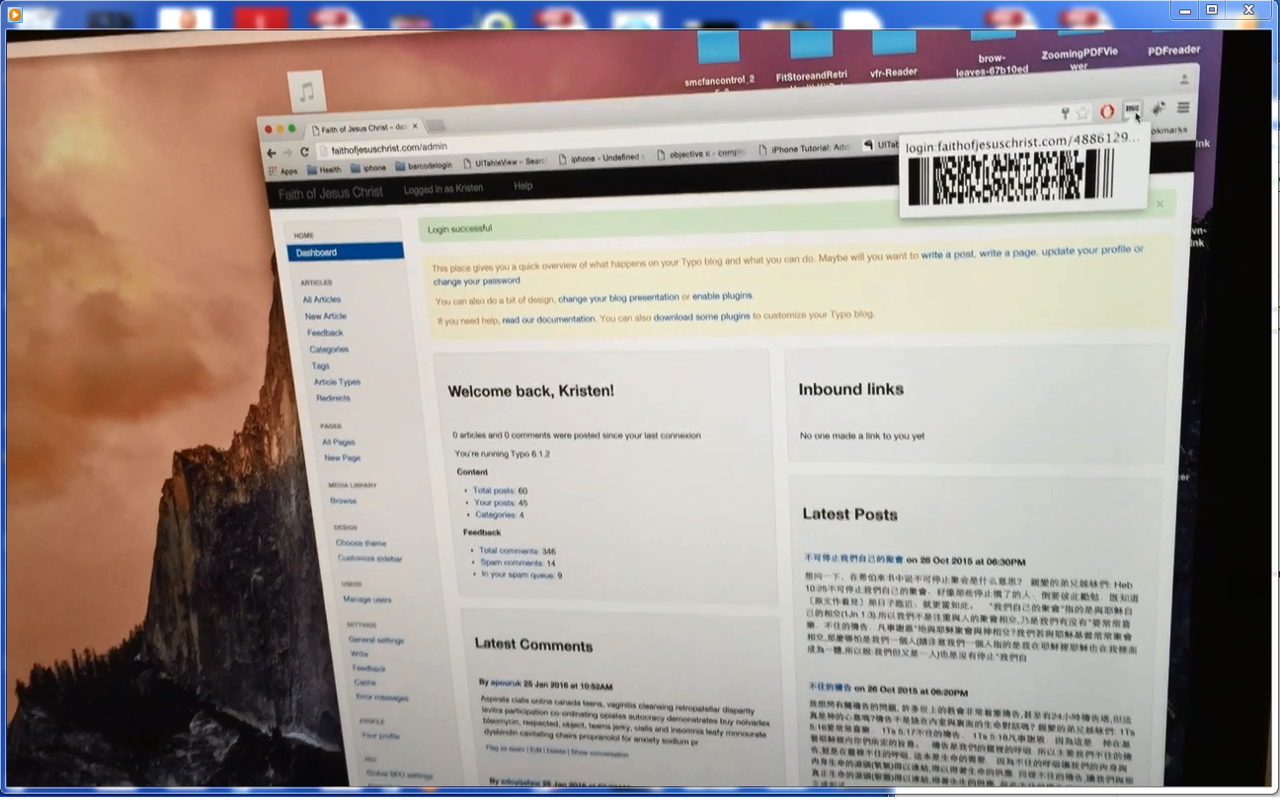Viewport: 1280px width, 800px height.
Task: Open the 'iPhone Tutorial' bookmark
Action: [803, 149]
